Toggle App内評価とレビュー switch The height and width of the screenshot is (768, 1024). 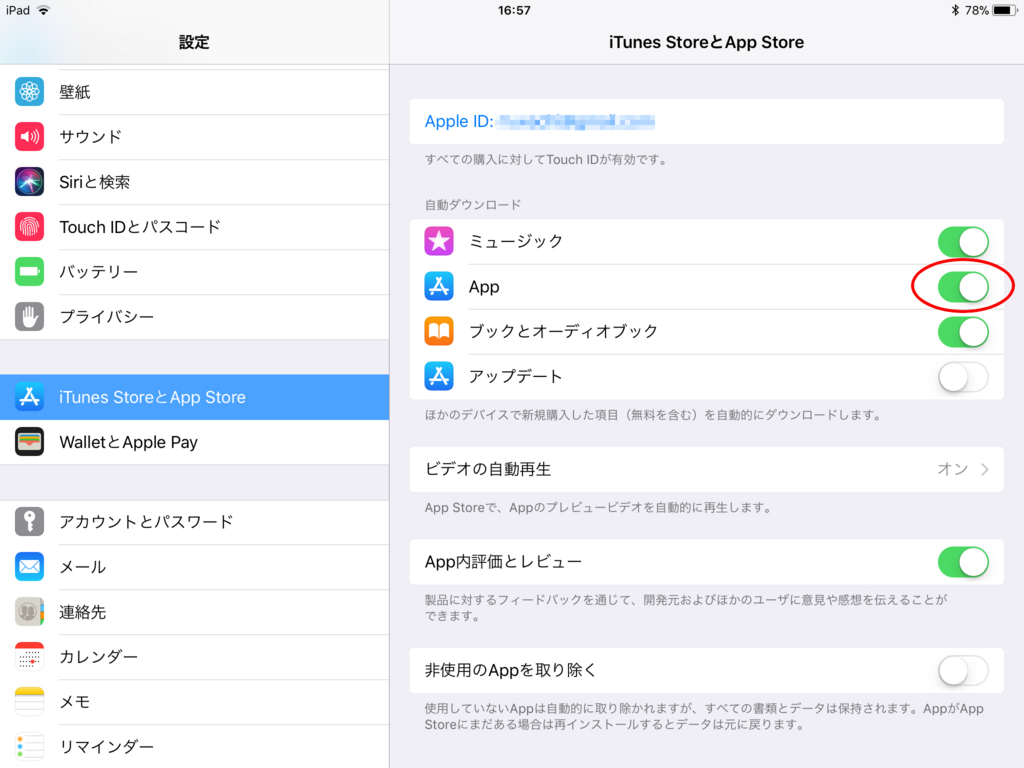click(x=963, y=562)
